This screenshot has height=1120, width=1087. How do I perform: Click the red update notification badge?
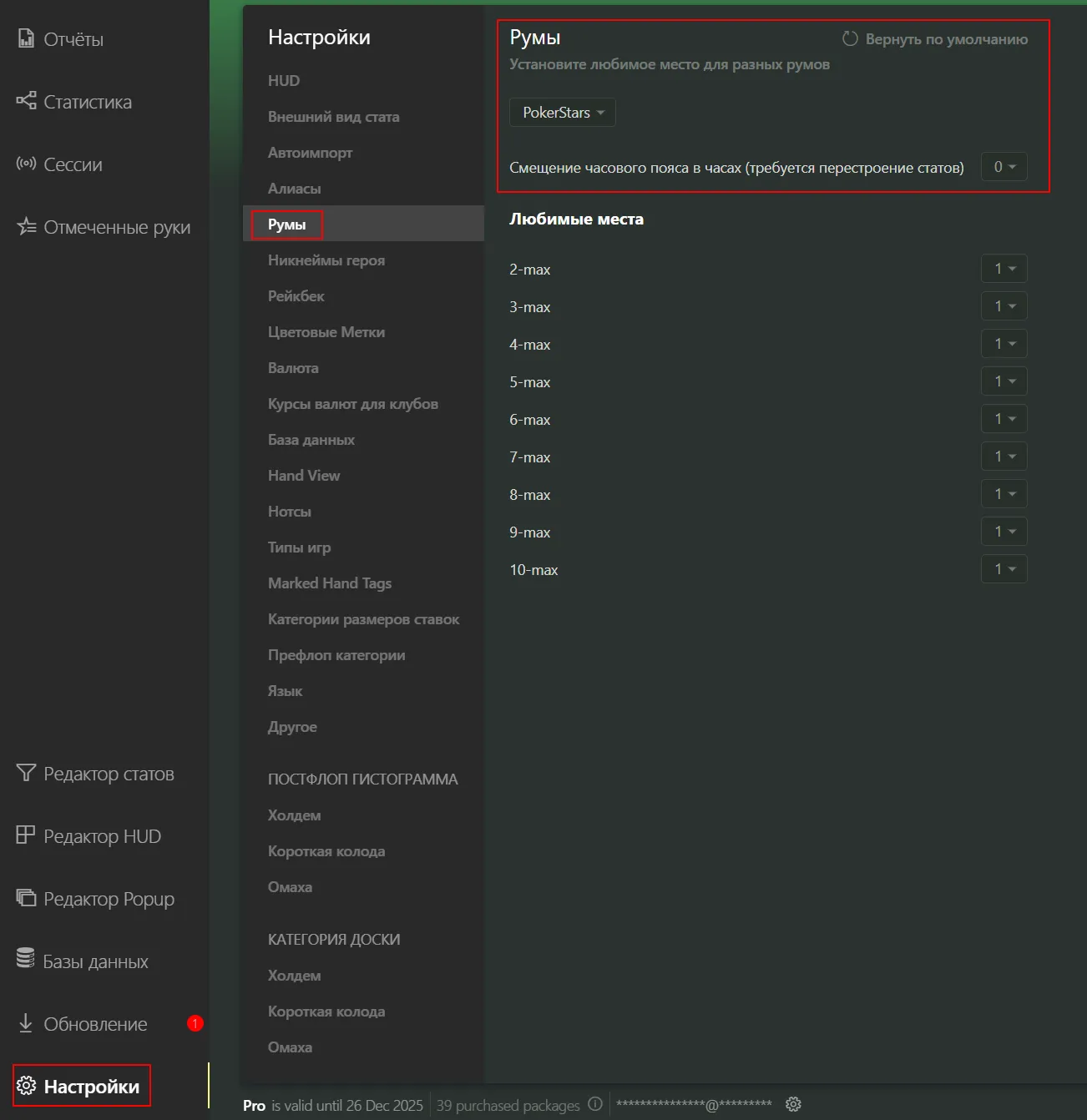point(195,1023)
